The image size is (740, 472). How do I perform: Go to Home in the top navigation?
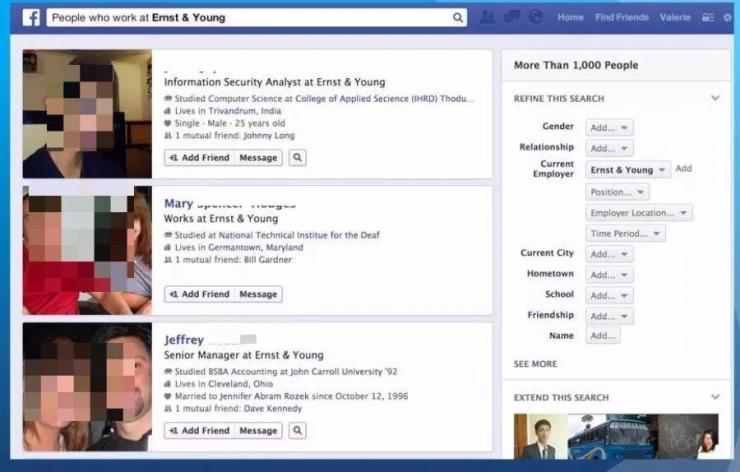pyautogui.click(x=570, y=17)
